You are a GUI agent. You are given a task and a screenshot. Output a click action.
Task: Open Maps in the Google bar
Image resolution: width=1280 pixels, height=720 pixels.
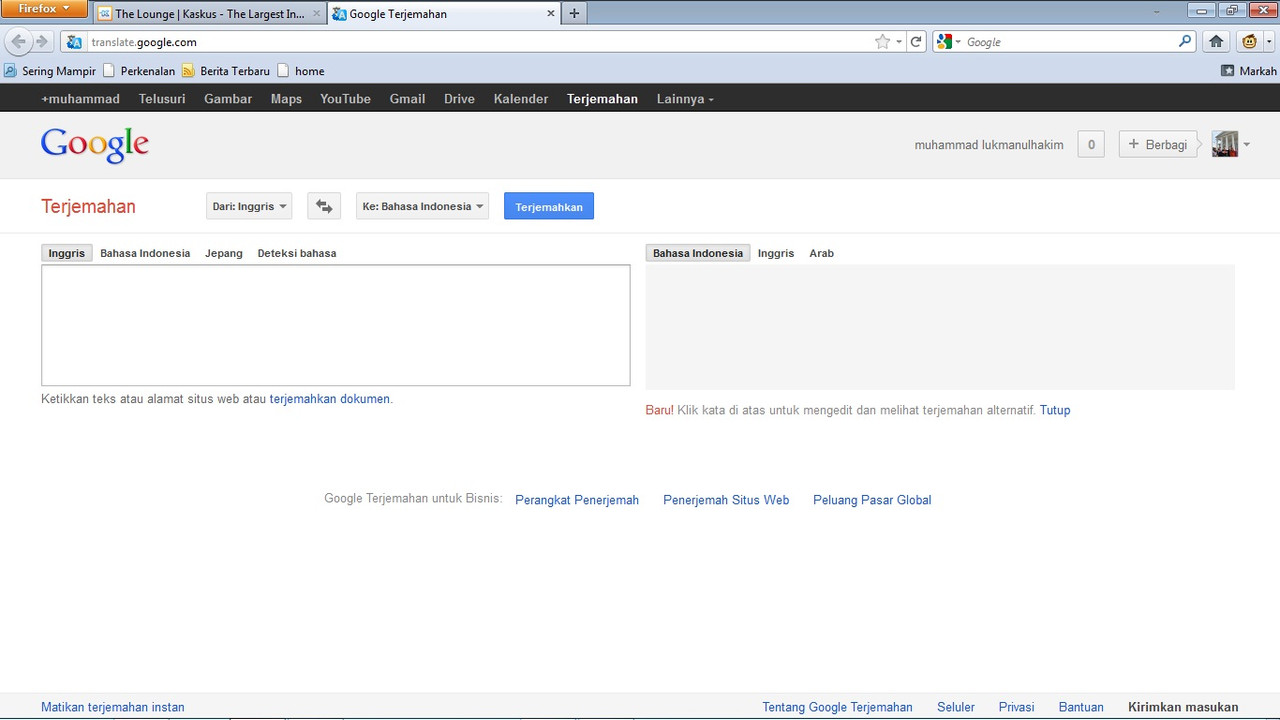[286, 99]
